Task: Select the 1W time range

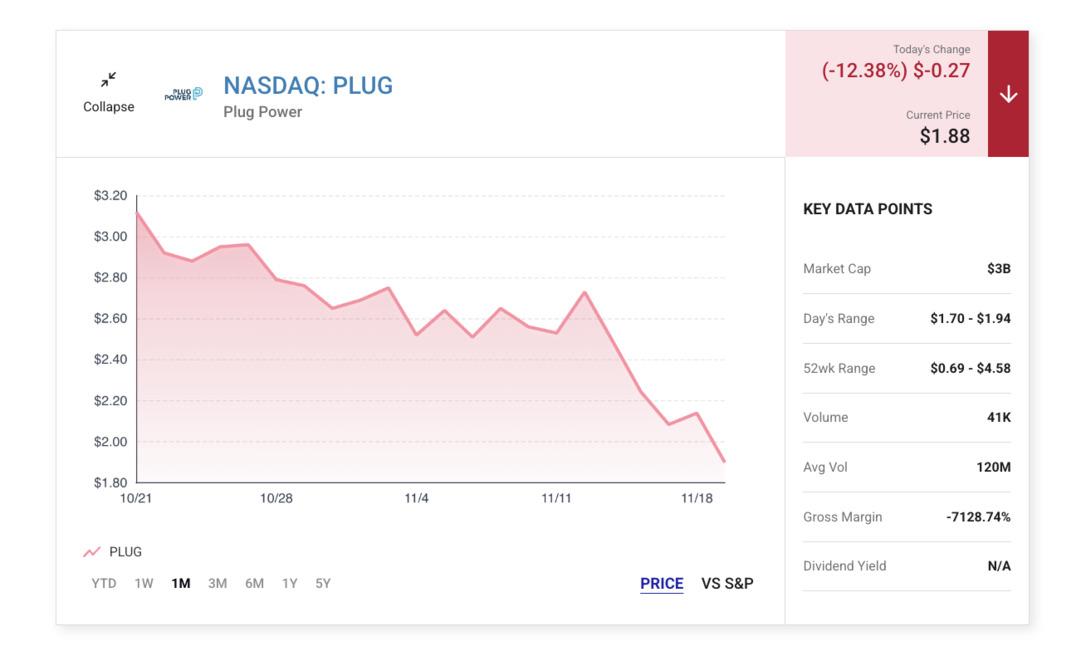Action: [x=144, y=583]
